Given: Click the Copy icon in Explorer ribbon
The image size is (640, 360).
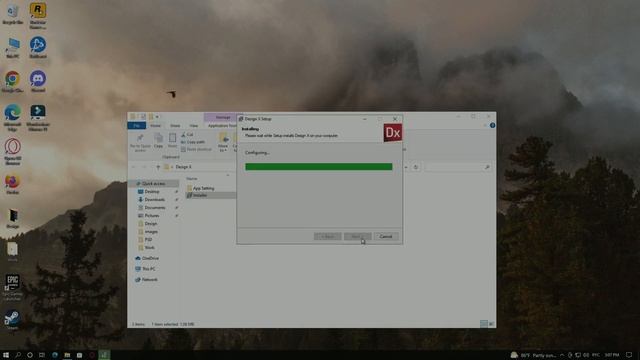Looking at the screenshot, I should click(158, 141).
